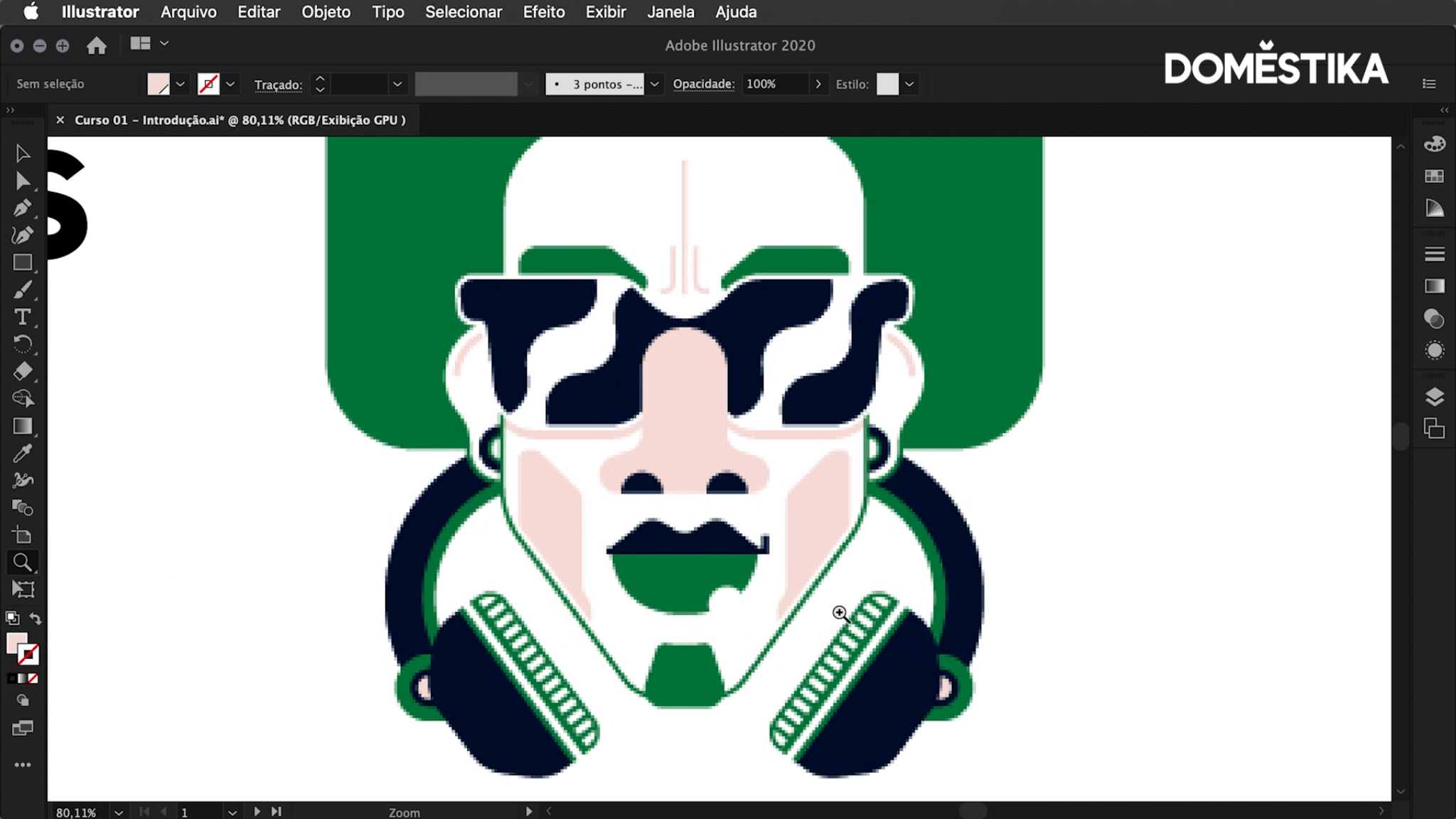The height and width of the screenshot is (819, 1456).
Task: Open the fill color dropdown arrow
Action: 181,84
